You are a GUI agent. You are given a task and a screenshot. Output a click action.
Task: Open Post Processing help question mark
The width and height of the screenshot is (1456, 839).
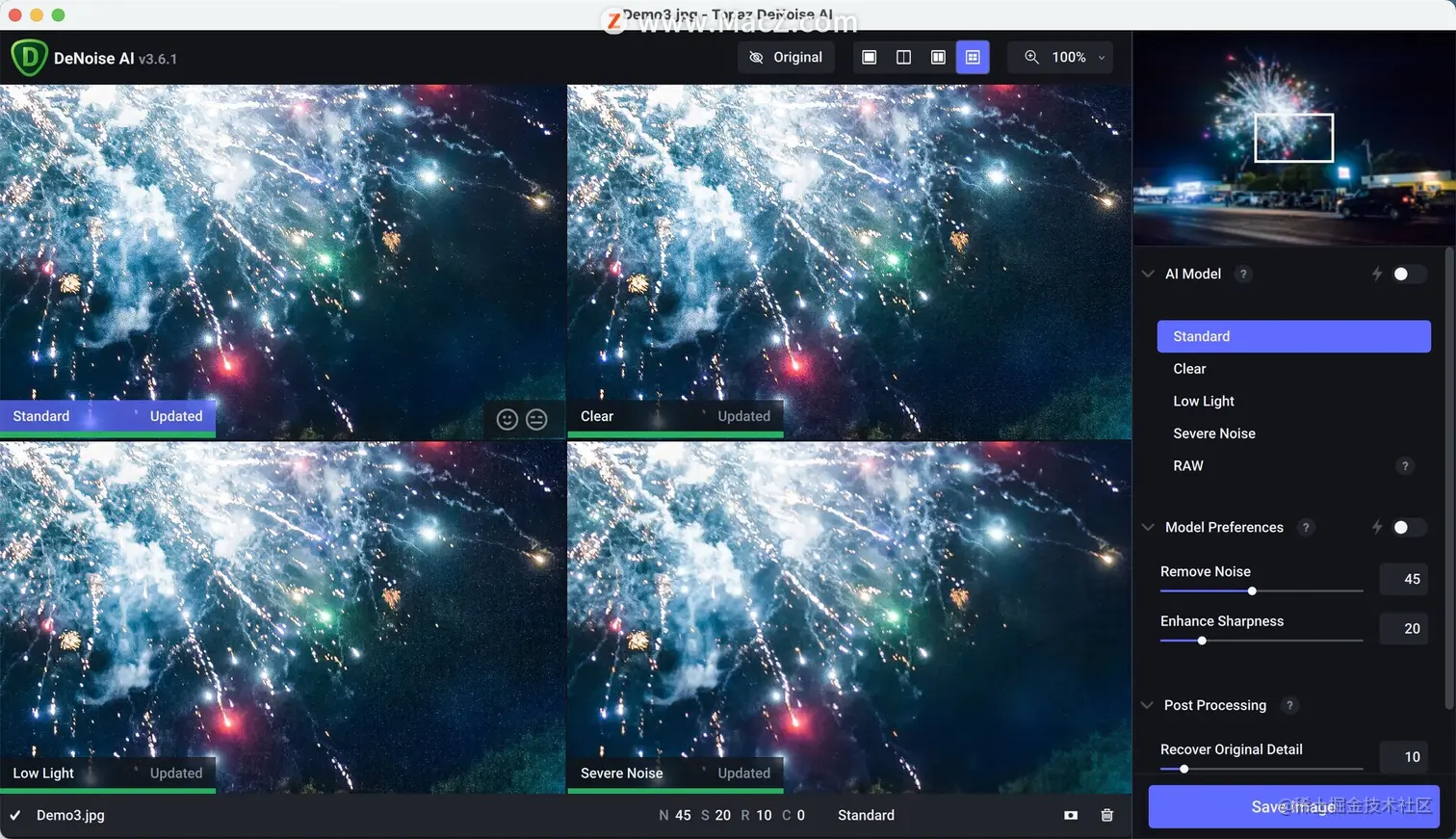1289,705
